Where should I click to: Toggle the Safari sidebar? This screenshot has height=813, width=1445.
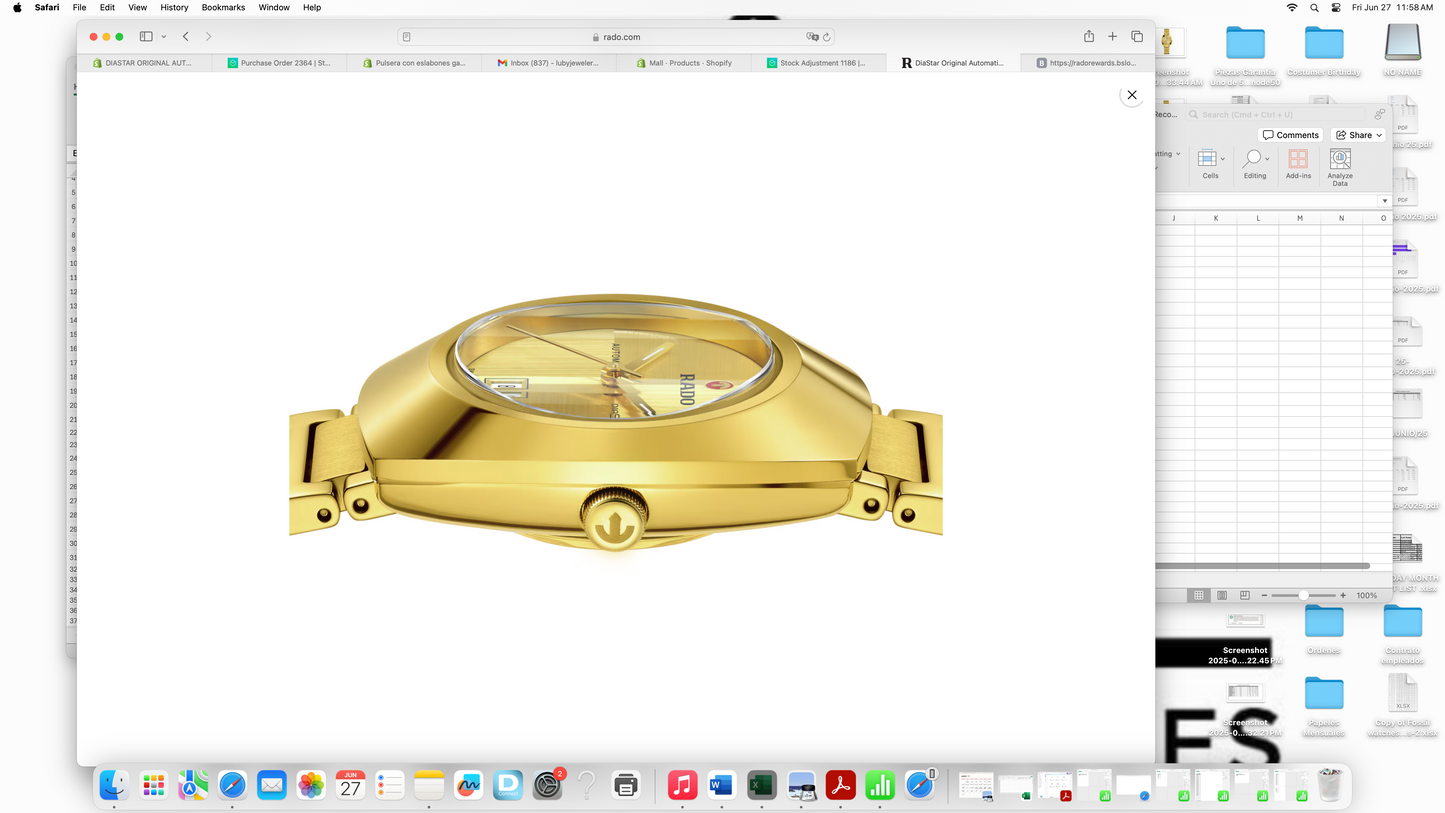pyautogui.click(x=146, y=37)
